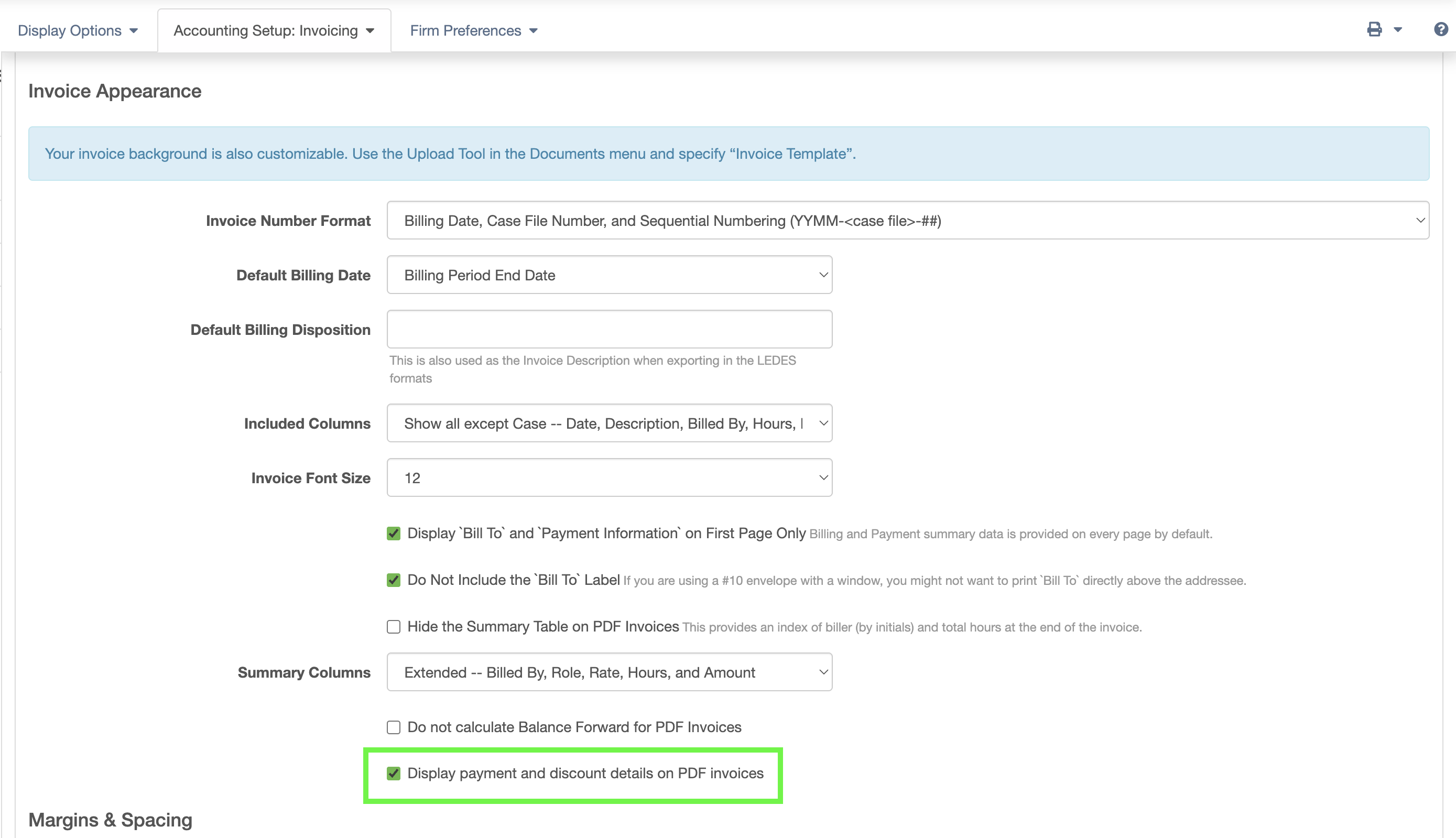Uncheck Display payment and discount details
1456x838 pixels.
pos(394,774)
